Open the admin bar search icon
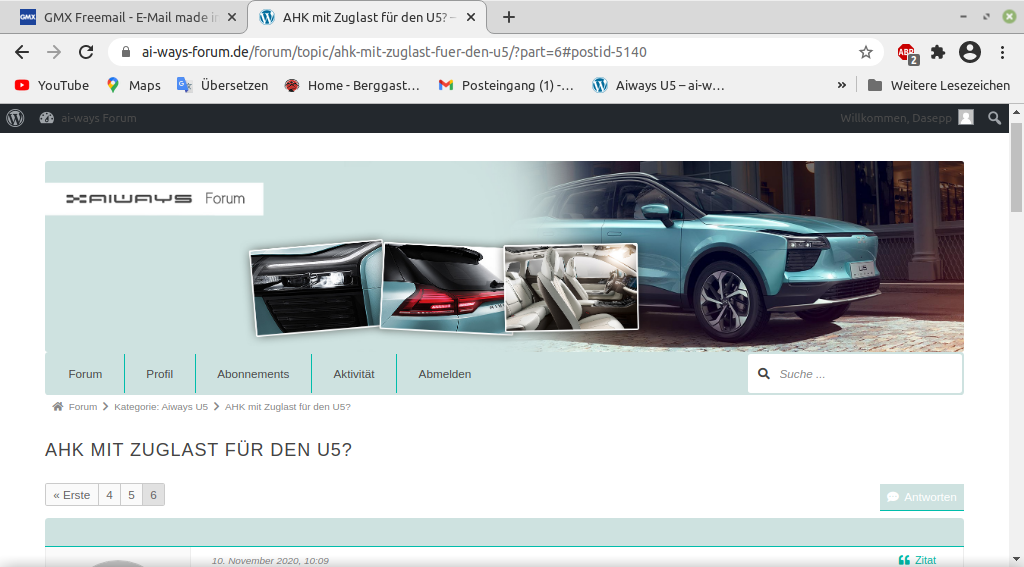Image resolution: width=1024 pixels, height=567 pixels. pyautogui.click(x=994, y=118)
